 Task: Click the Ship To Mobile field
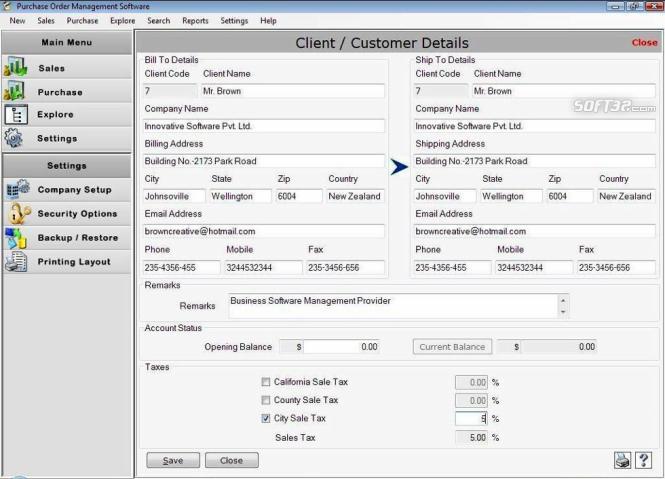(x=534, y=268)
